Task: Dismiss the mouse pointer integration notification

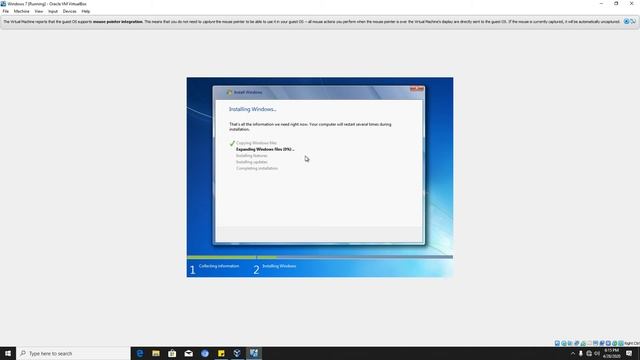Action: 626,22
